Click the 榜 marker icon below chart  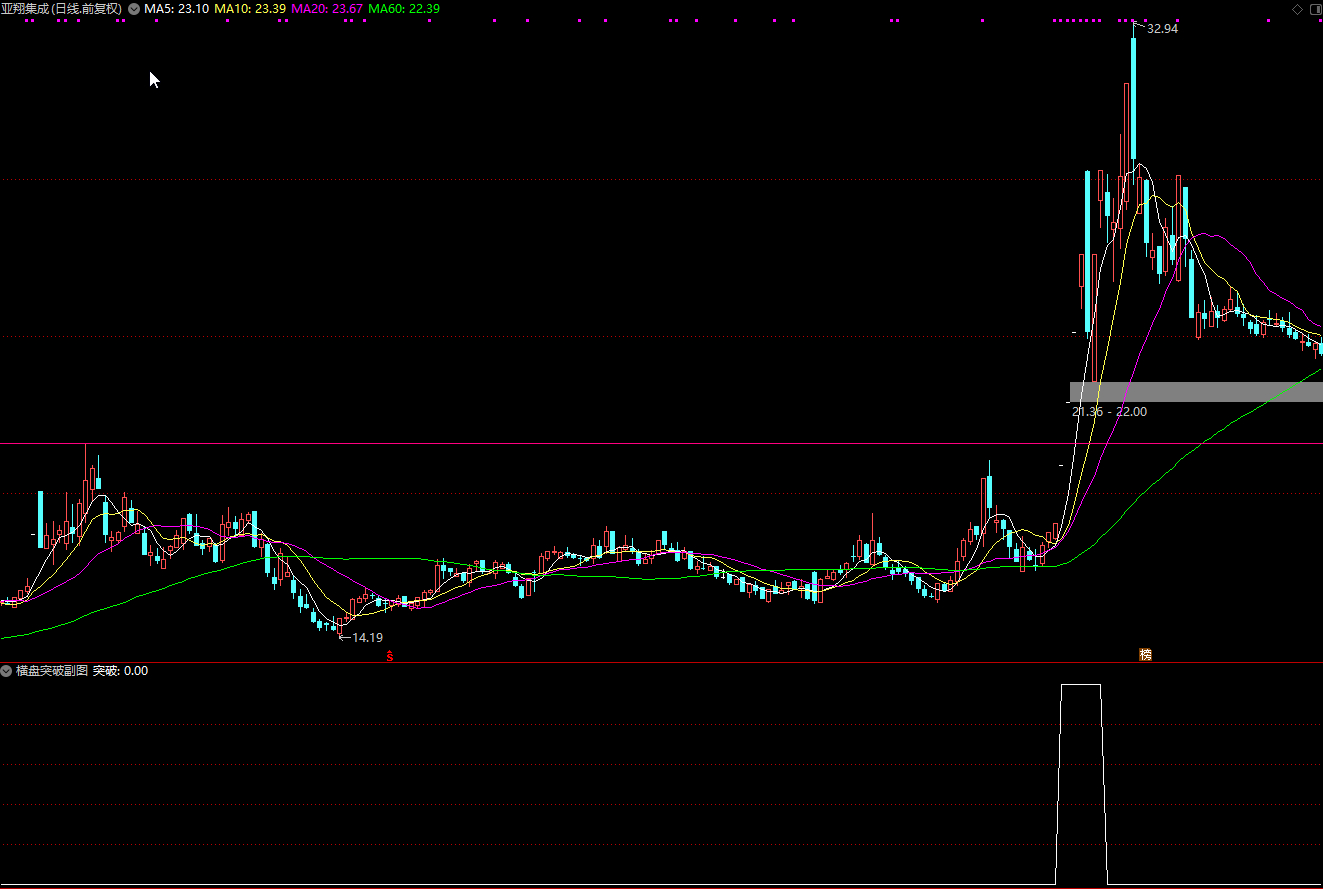coord(1146,655)
